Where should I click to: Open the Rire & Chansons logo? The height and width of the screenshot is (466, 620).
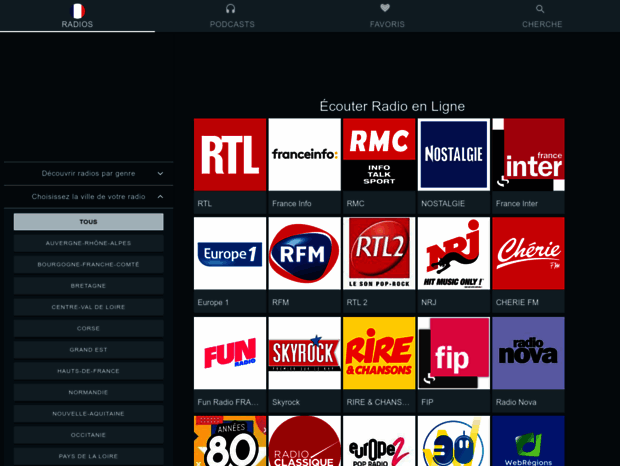click(x=379, y=353)
